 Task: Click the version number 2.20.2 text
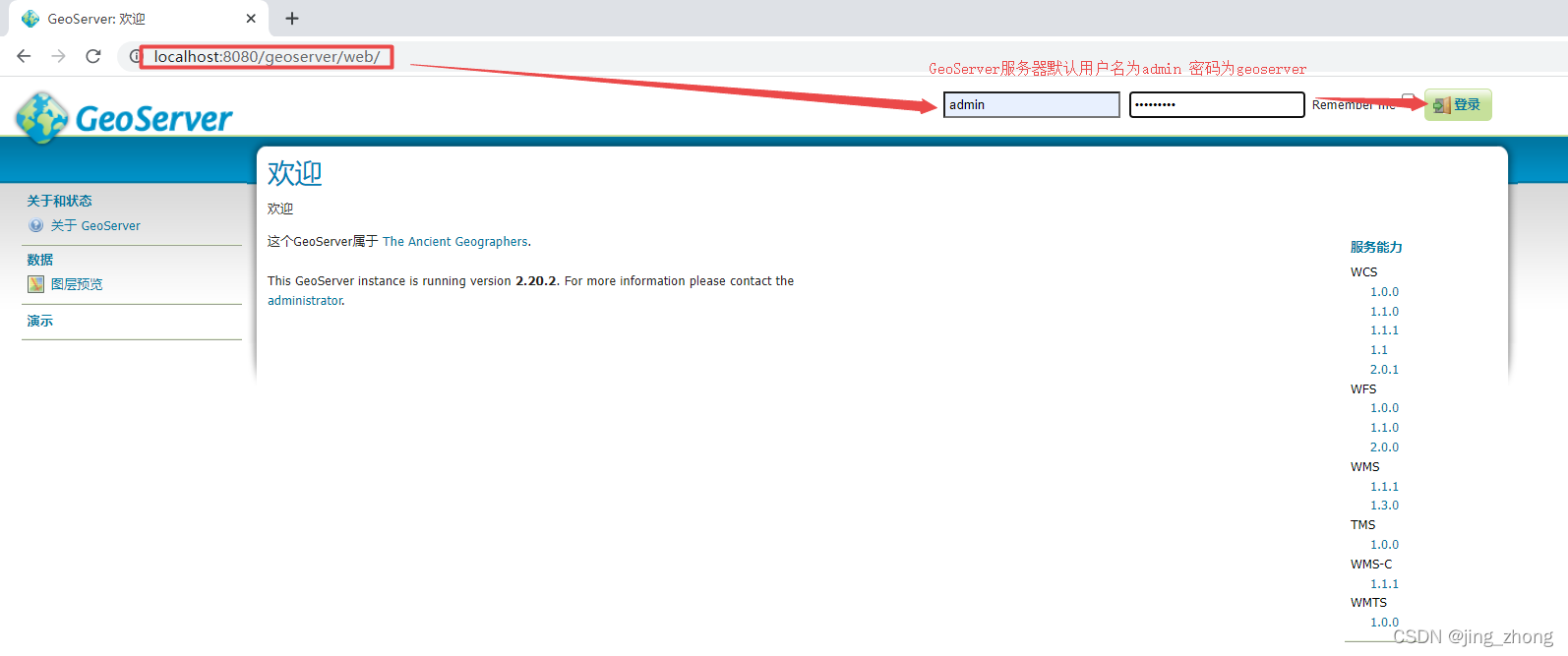pyautogui.click(x=536, y=280)
